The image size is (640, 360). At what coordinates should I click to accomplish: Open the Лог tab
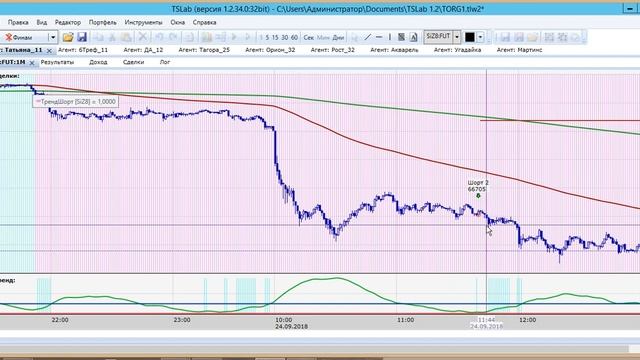(165, 62)
